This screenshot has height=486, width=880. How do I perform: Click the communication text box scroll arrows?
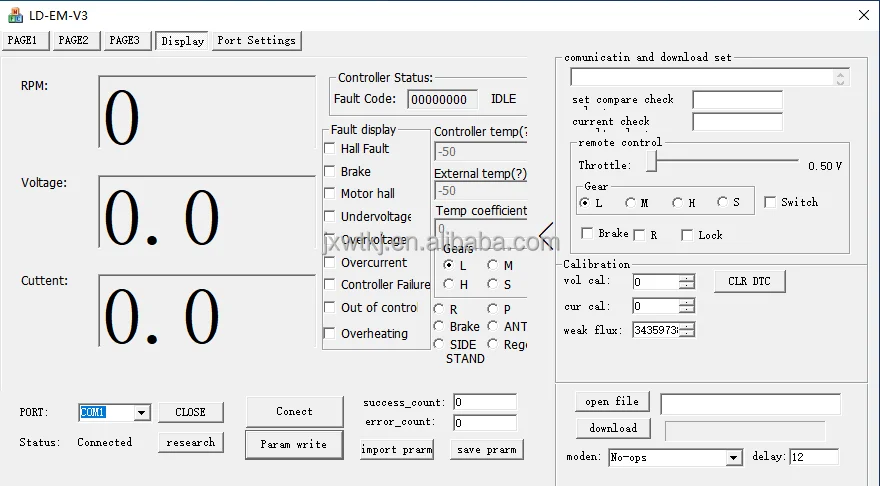tap(840, 77)
